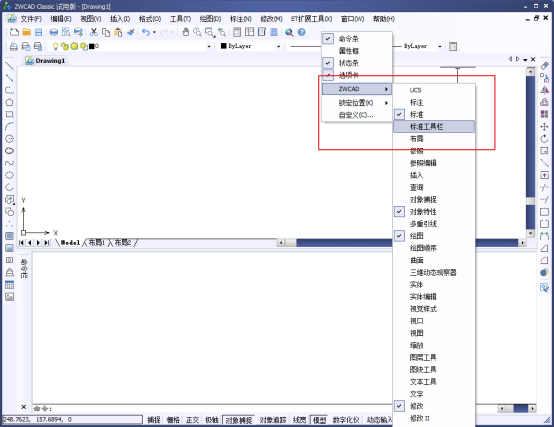Select the Polygon tool in draw toolbar

point(9,102)
